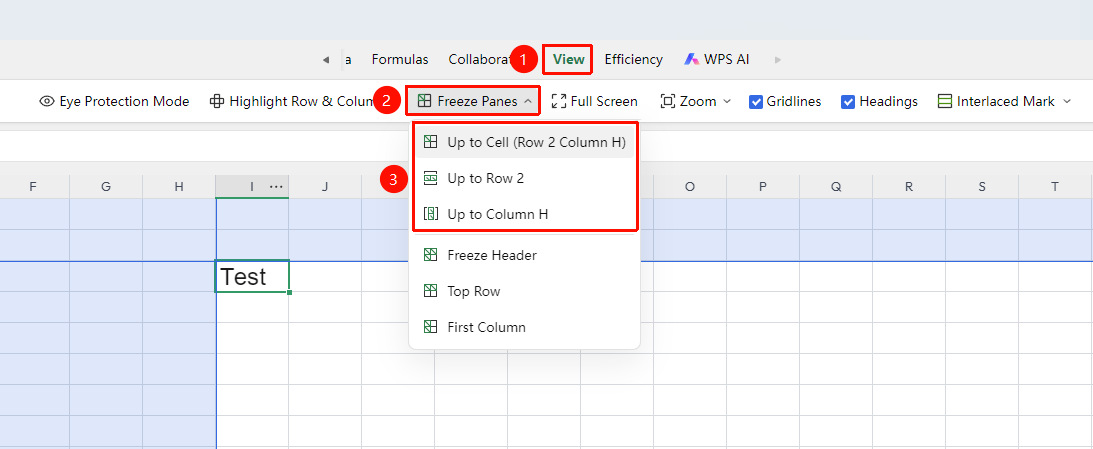Click the Zoom frame icon
This screenshot has height=449, width=1093.
point(667,101)
